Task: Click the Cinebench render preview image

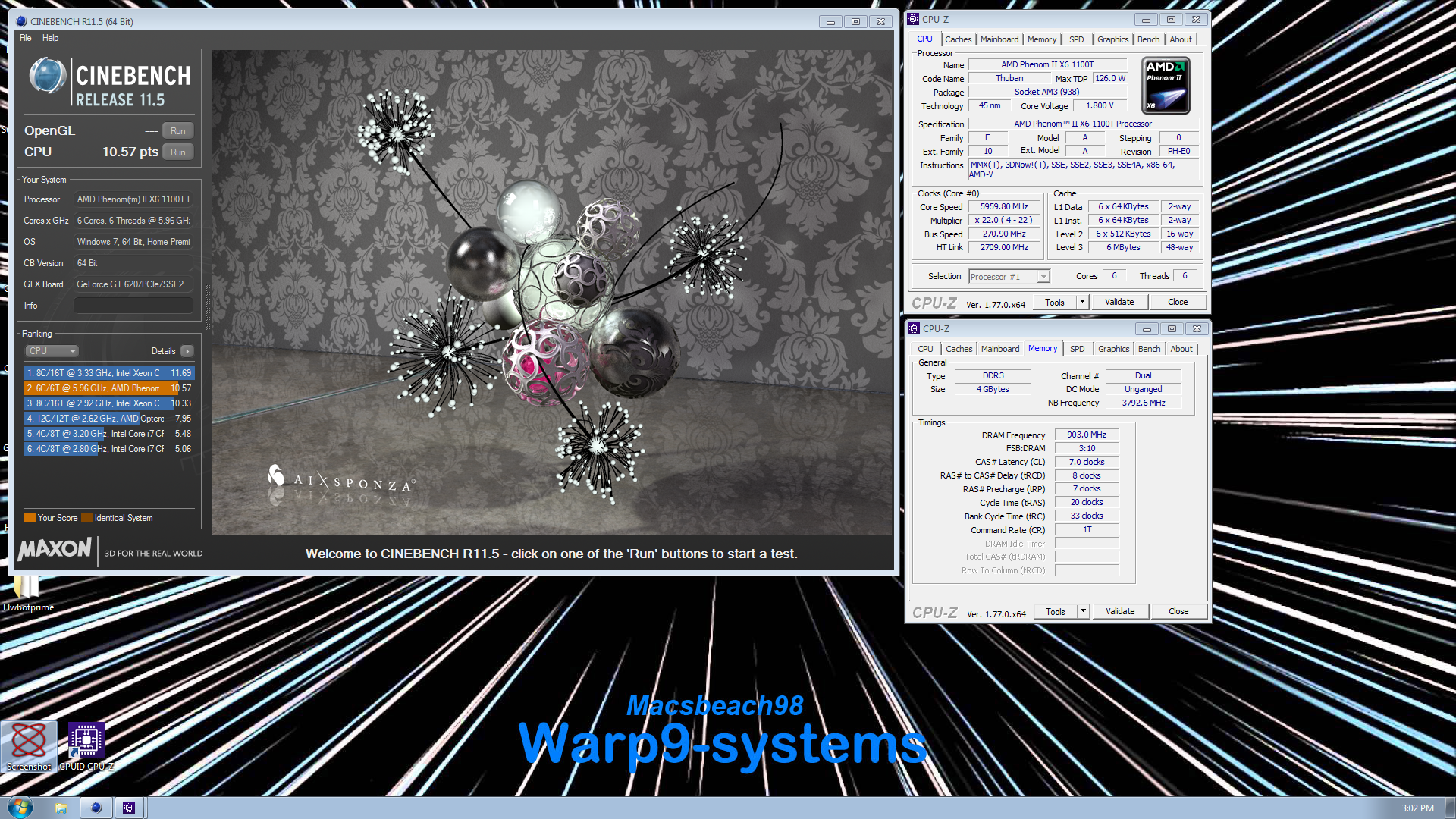Action: tap(552, 293)
